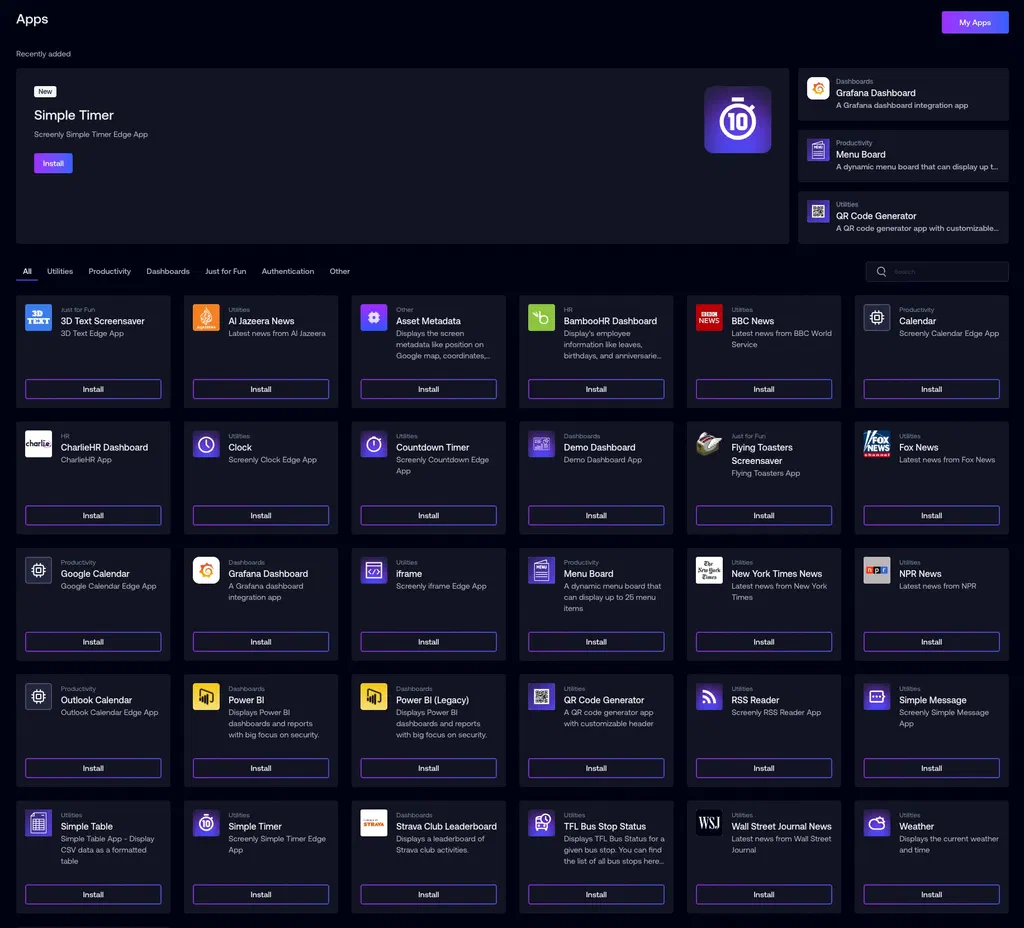
Task: Click the large Simple Timer featured icon
Action: [737, 120]
